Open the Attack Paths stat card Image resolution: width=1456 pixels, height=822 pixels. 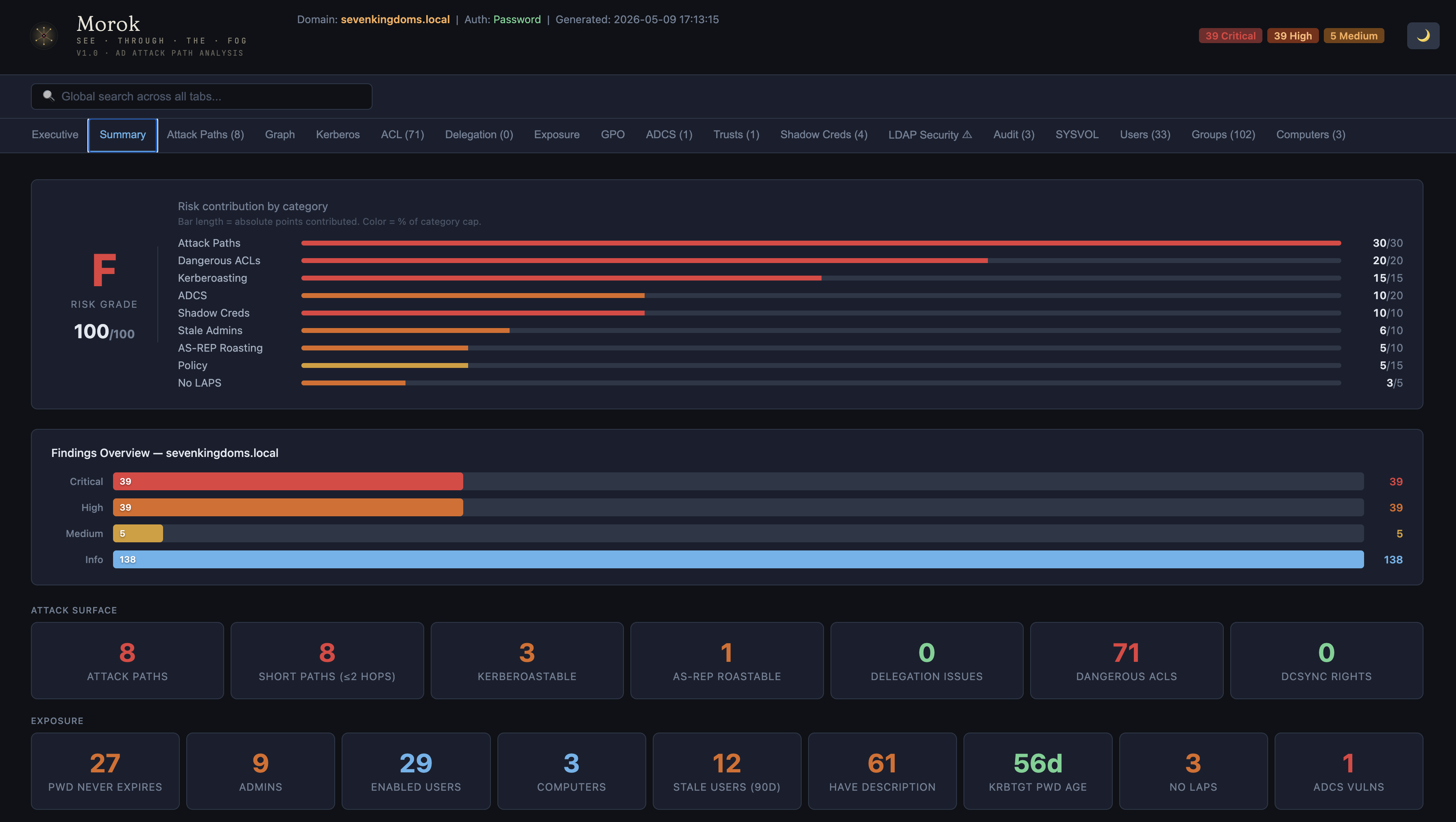pyautogui.click(x=127, y=661)
